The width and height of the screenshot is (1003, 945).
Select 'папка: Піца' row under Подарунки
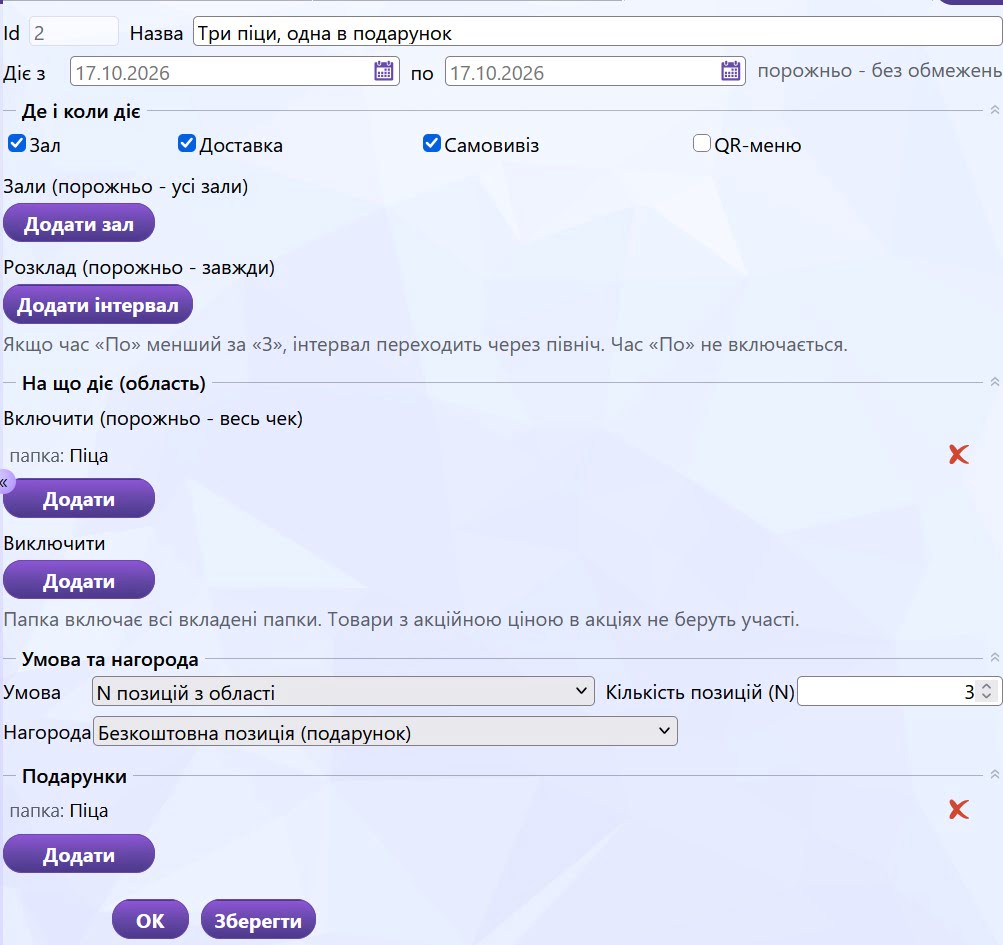click(59, 811)
